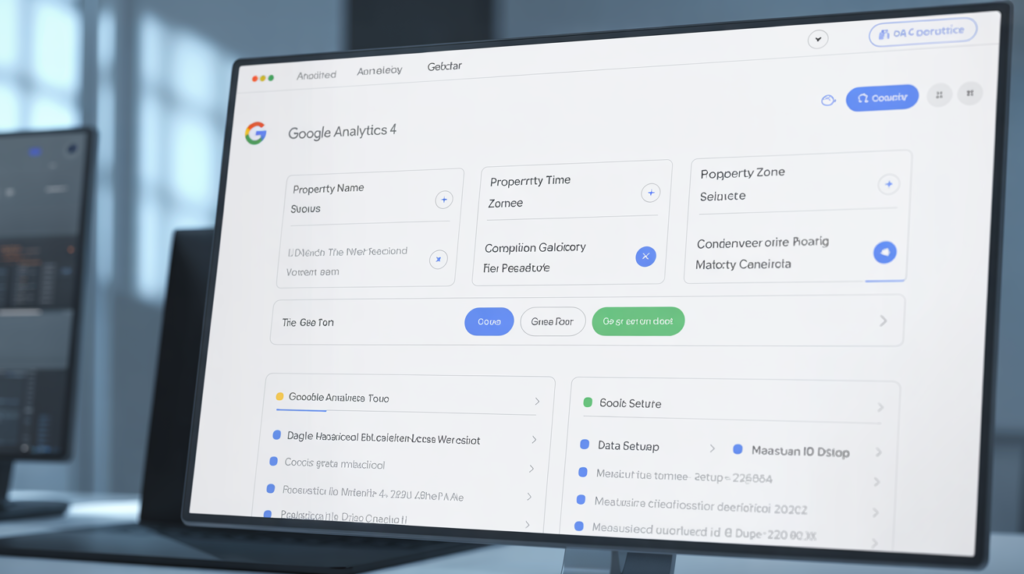Screen dimensions: 1024x574
Task: Click the blue Couo button
Action: pos(489,322)
